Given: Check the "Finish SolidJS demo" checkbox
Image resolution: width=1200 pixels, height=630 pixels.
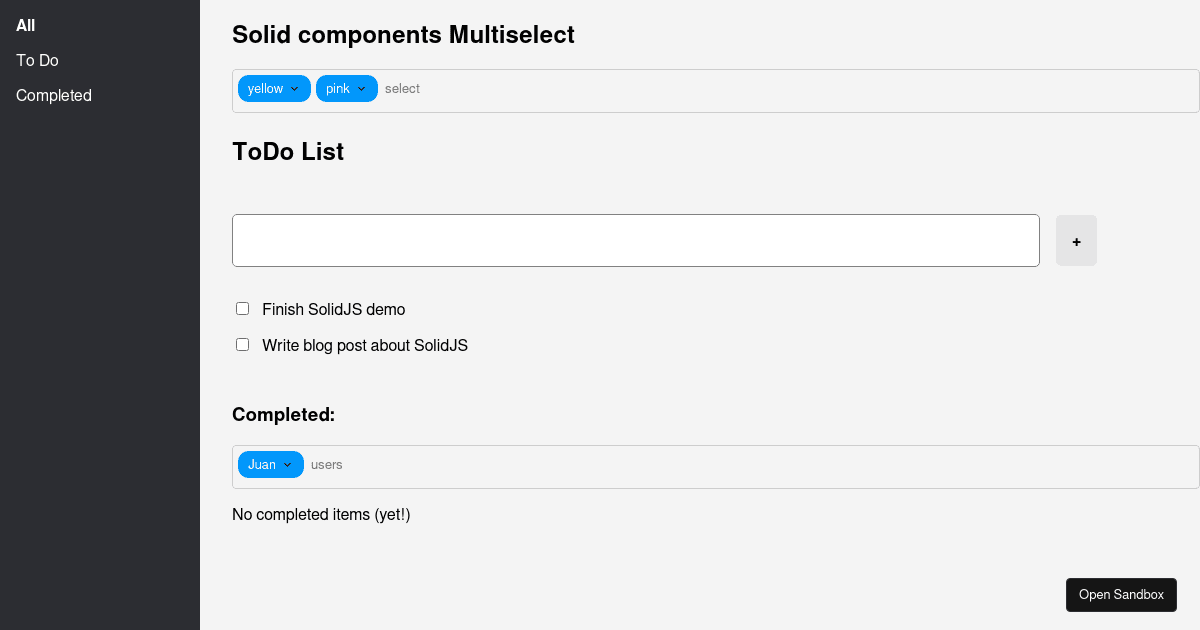Looking at the screenshot, I should [x=242, y=308].
